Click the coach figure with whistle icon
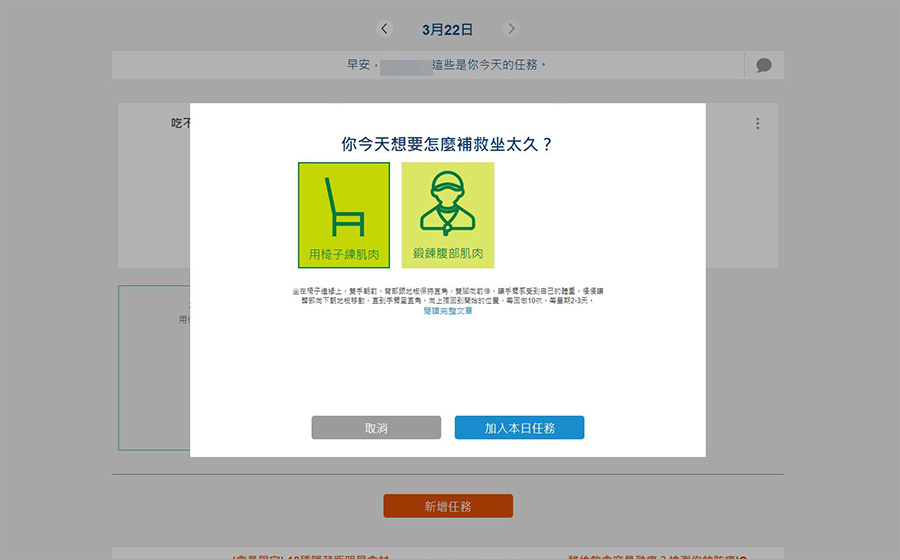 (447, 202)
